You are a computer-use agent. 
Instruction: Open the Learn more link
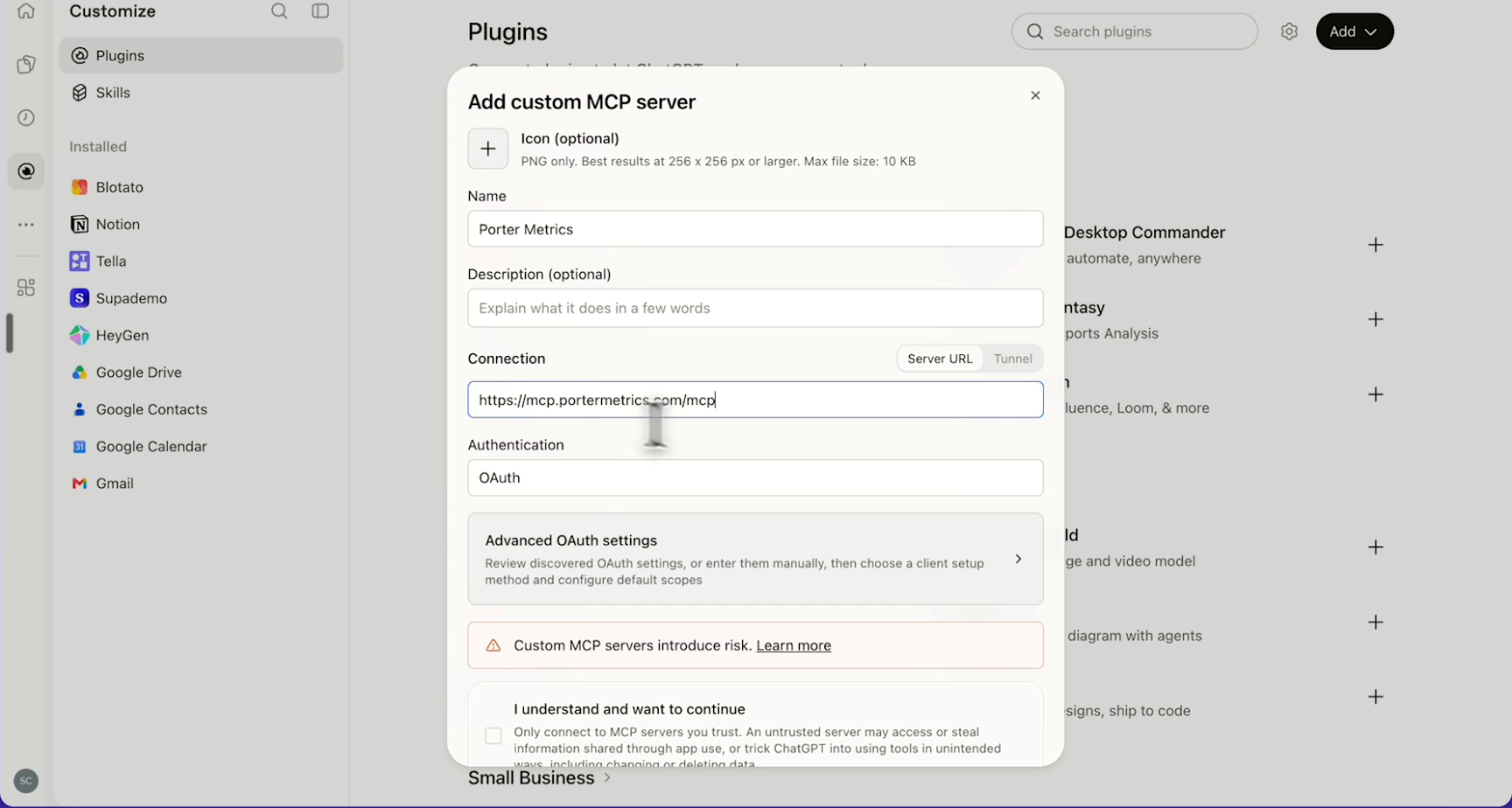click(x=794, y=645)
